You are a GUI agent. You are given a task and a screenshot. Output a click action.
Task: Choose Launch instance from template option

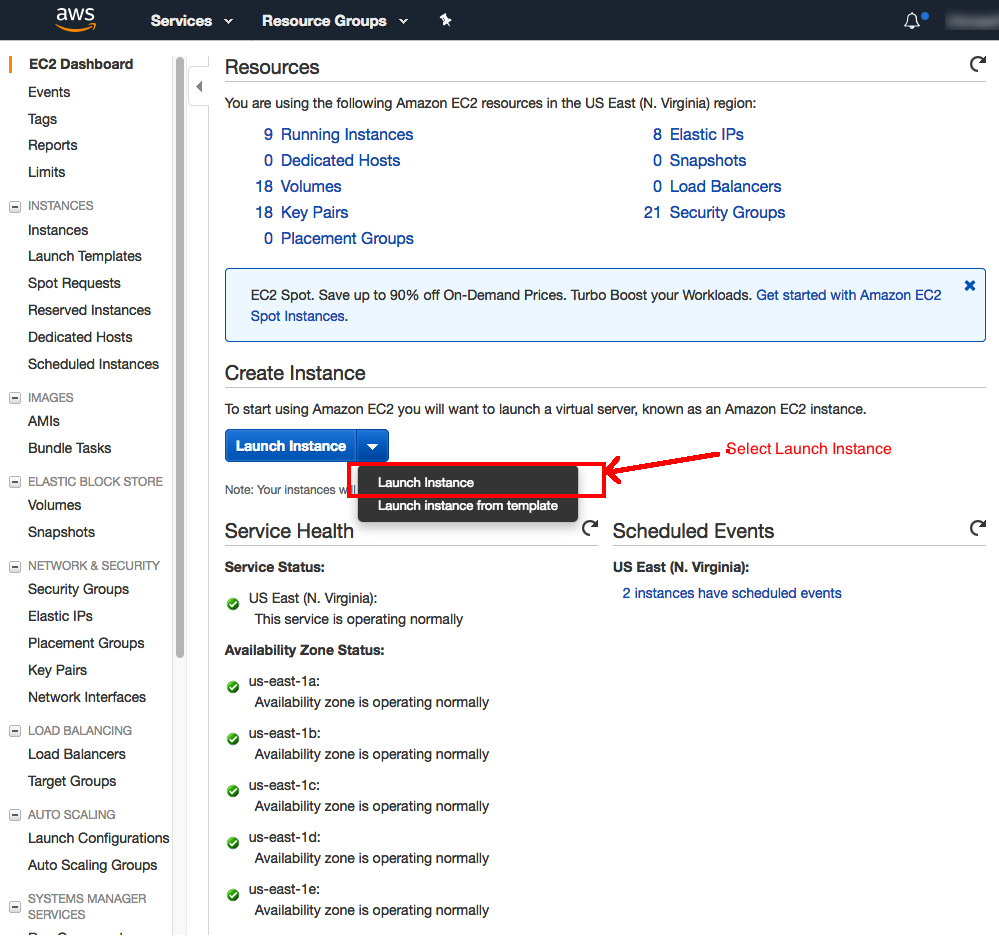click(x=468, y=506)
